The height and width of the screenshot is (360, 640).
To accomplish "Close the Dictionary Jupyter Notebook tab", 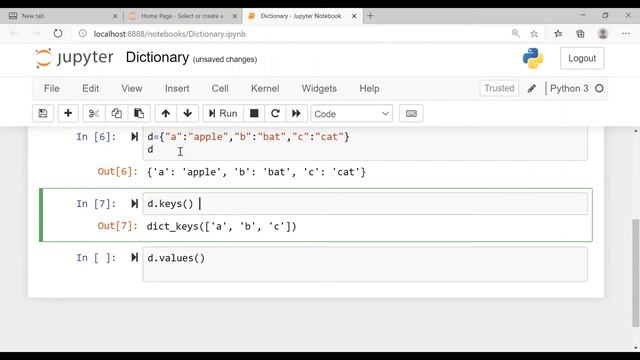I will (354, 16).
